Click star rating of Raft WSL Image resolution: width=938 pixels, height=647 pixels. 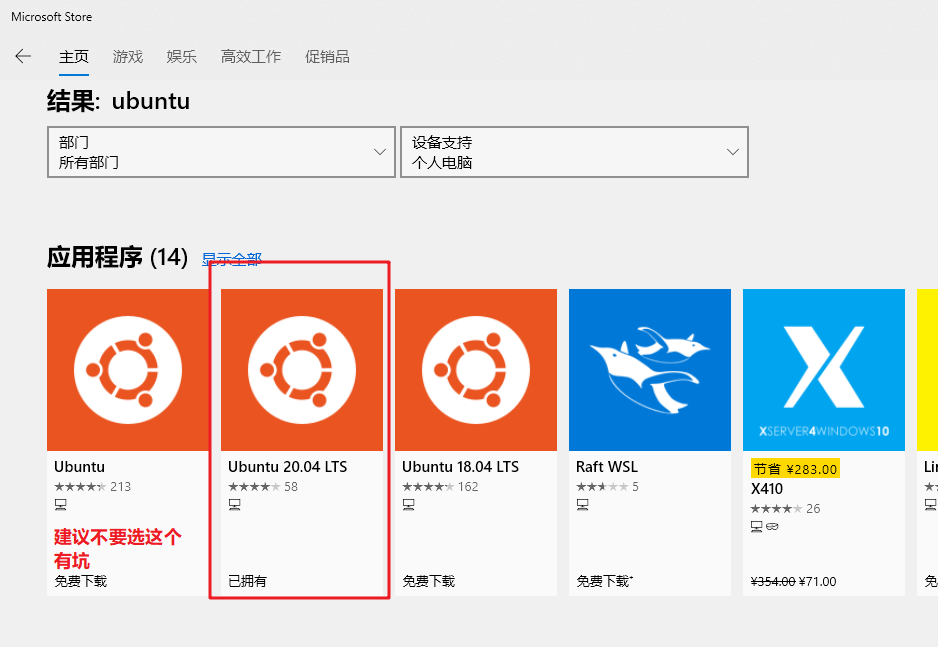coord(602,487)
